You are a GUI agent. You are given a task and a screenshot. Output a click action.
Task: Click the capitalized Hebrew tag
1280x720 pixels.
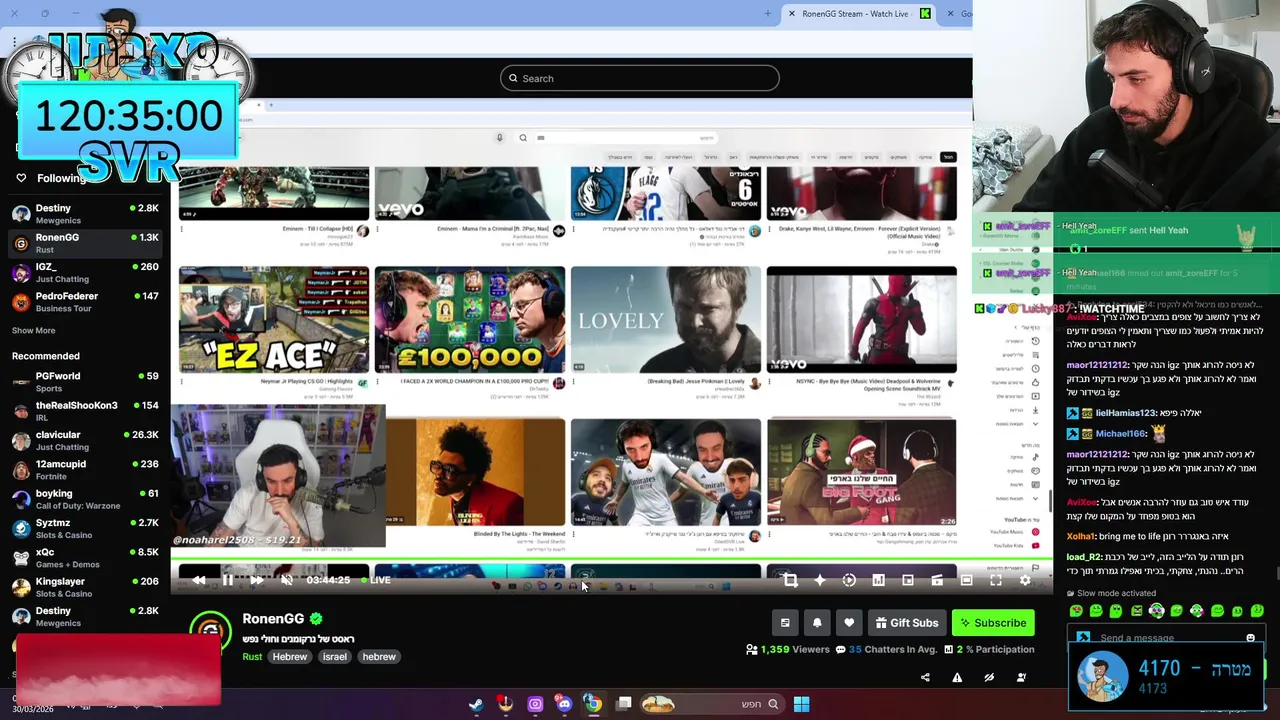click(290, 657)
